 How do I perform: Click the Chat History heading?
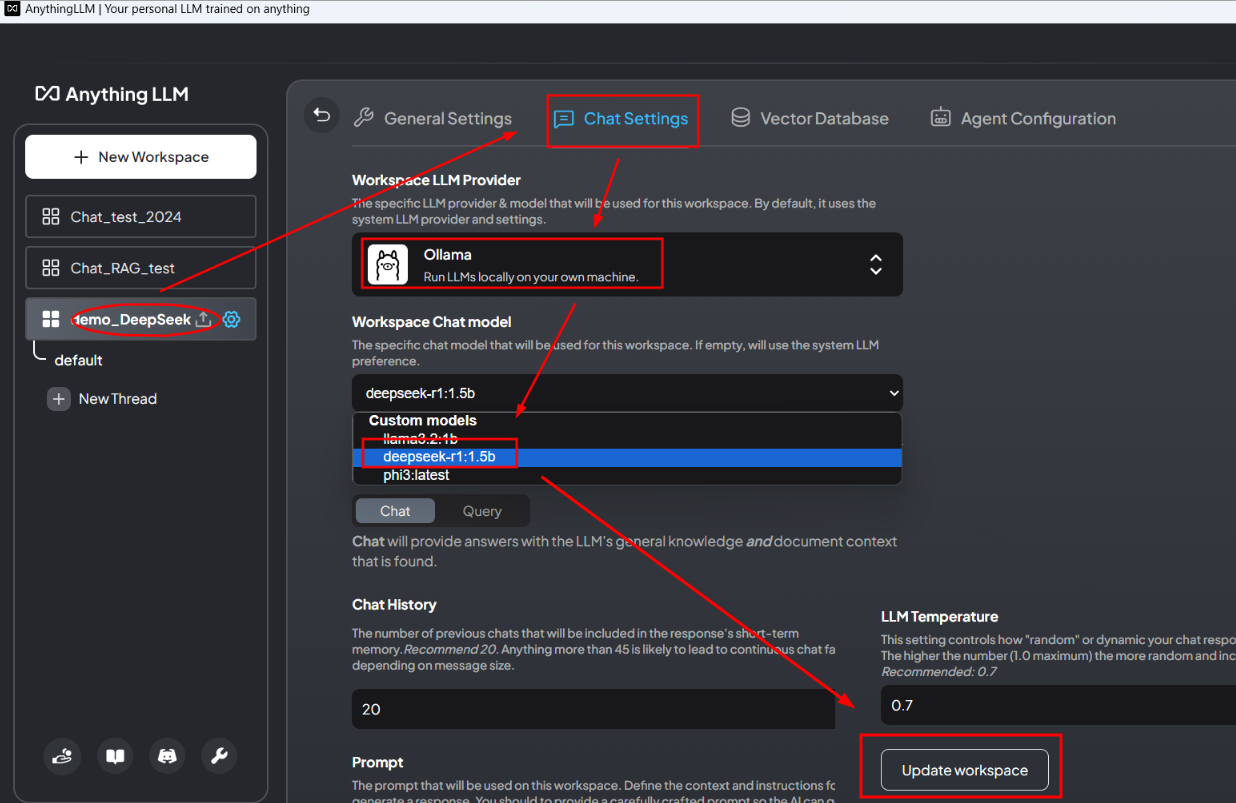[394, 605]
